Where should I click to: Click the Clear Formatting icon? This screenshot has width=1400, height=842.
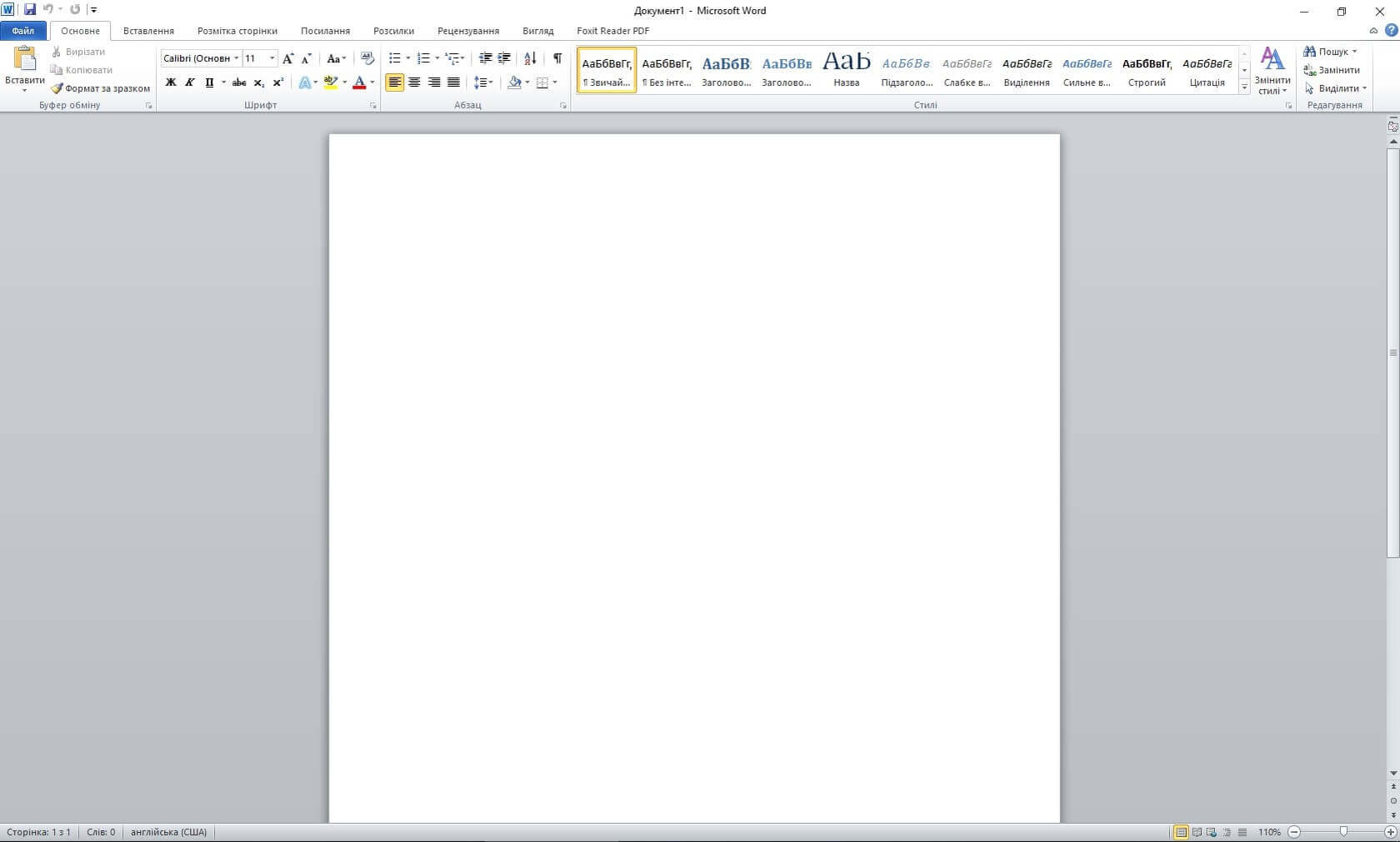(367, 58)
